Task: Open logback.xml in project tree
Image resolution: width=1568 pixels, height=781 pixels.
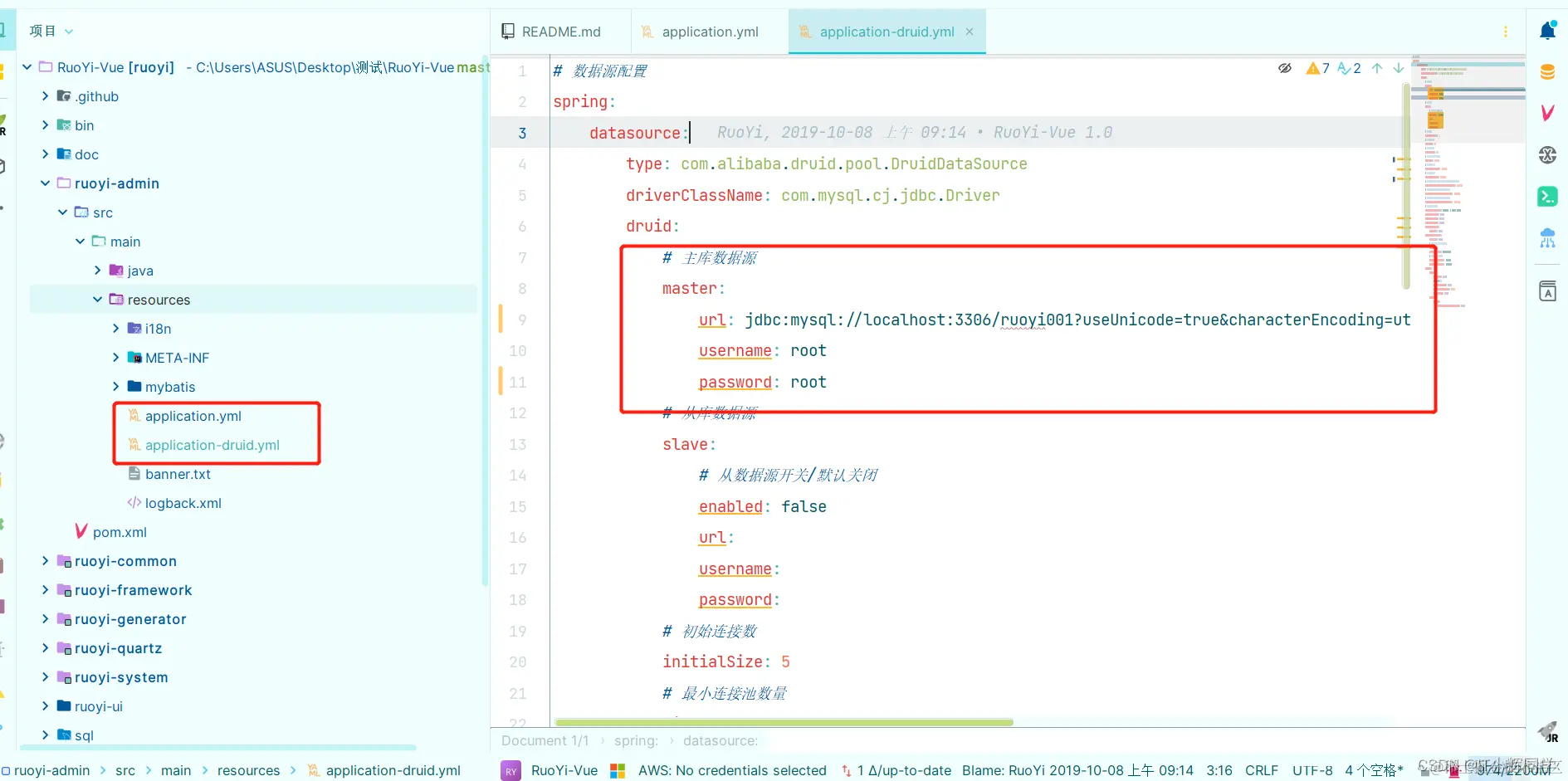Action: 183,503
